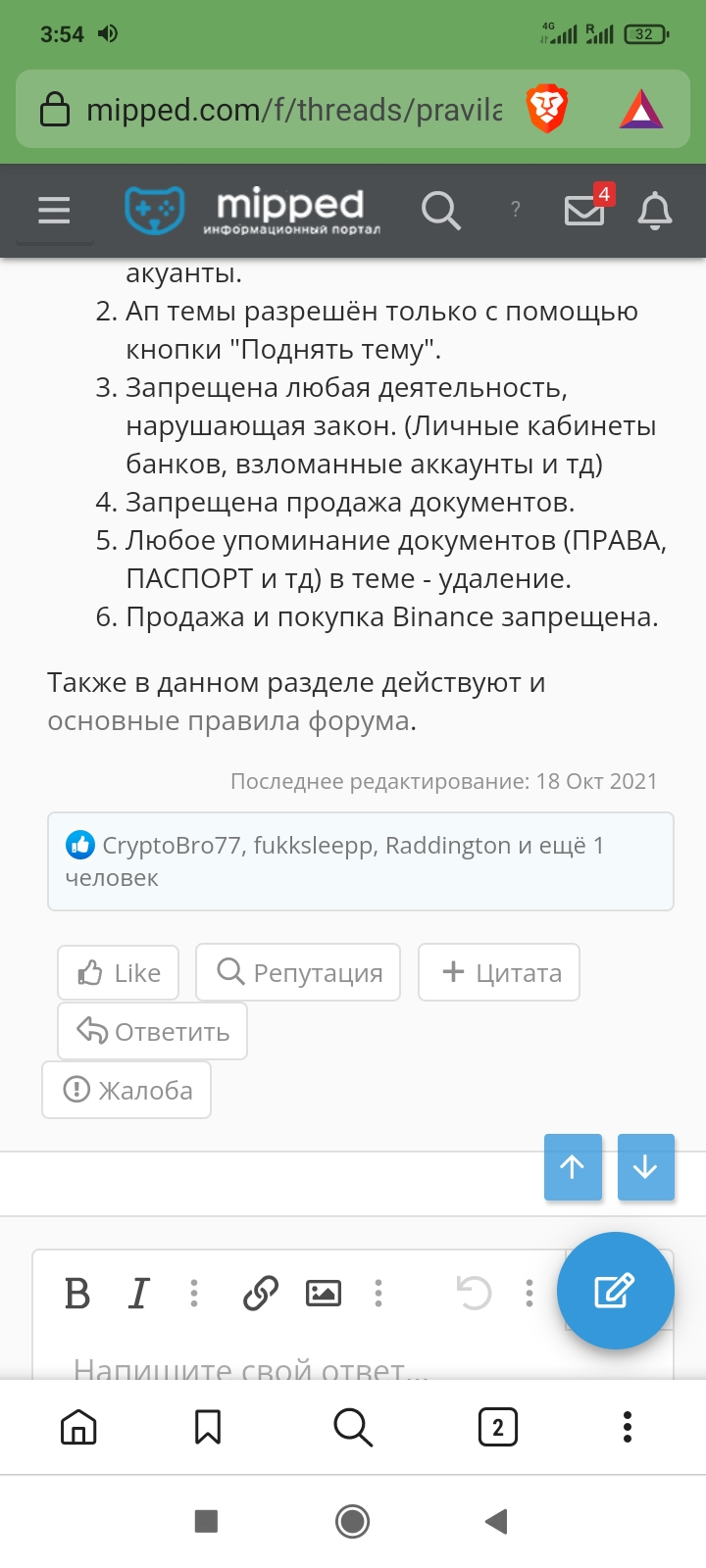The height and width of the screenshot is (1568, 706).
Task: Tap the Brave Rewards triangle icon
Action: coord(641,109)
